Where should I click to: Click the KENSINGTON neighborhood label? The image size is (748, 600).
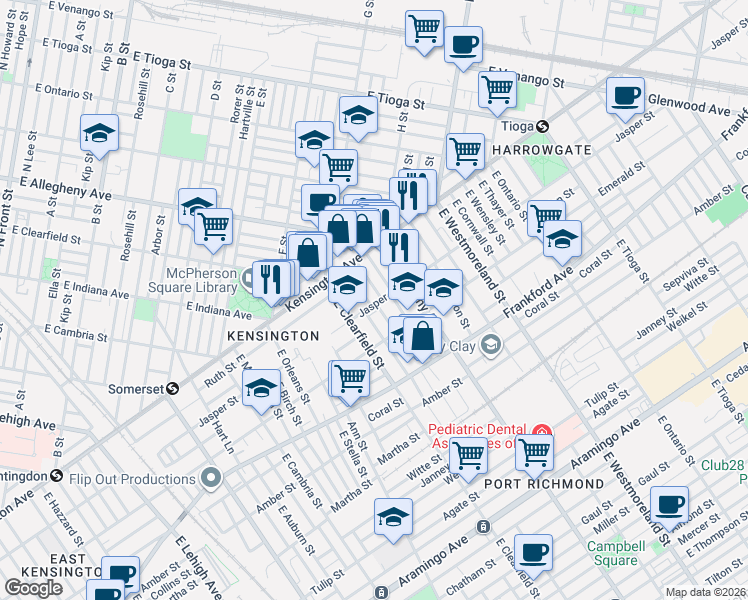pyautogui.click(x=273, y=336)
